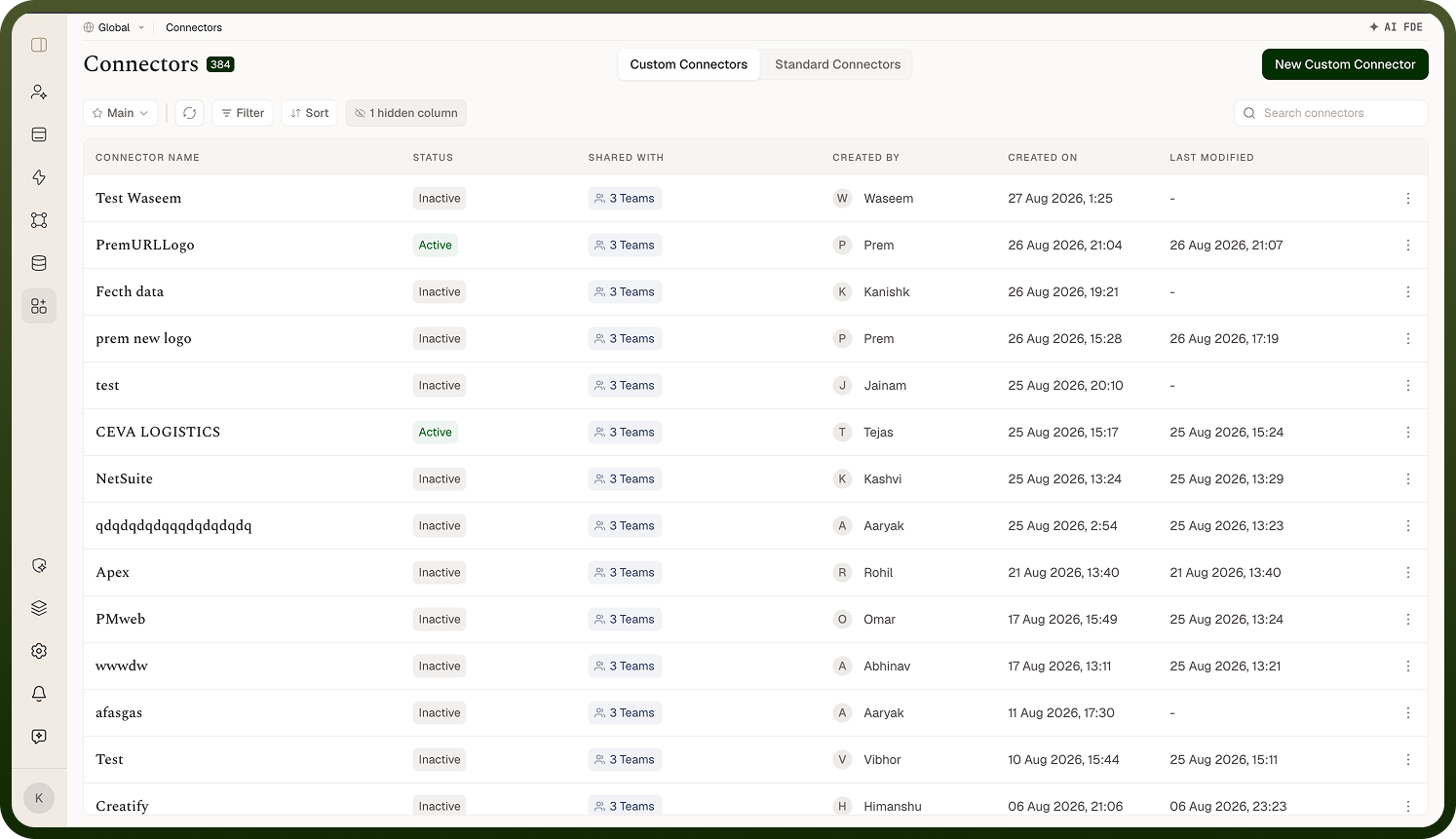Open the table/list icon in sidebar
Image resolution: width=1456 pixels, height=839 pixels.
[x=39, y=134]
